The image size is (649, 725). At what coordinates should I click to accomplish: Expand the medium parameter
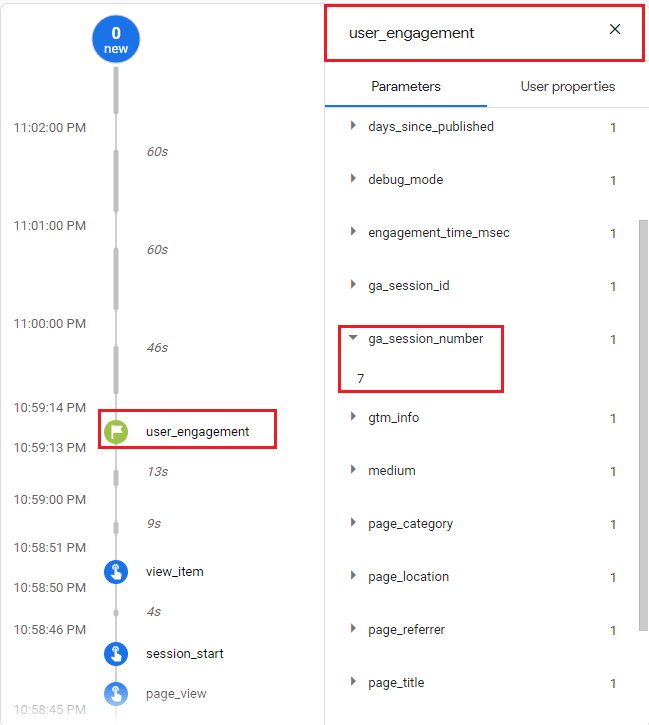coord(354,469)
